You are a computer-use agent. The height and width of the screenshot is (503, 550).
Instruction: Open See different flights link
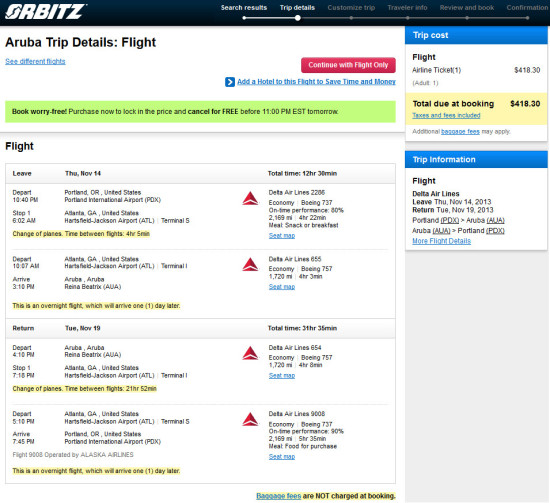point(35,61)
